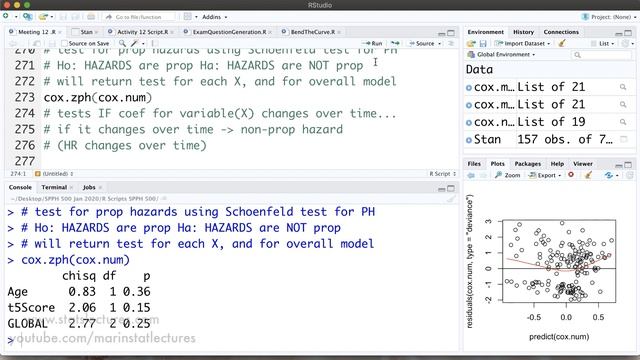This screenshot has height=360, width=640.
Task: Open the Packages tab
Action: tap(527, 164)
